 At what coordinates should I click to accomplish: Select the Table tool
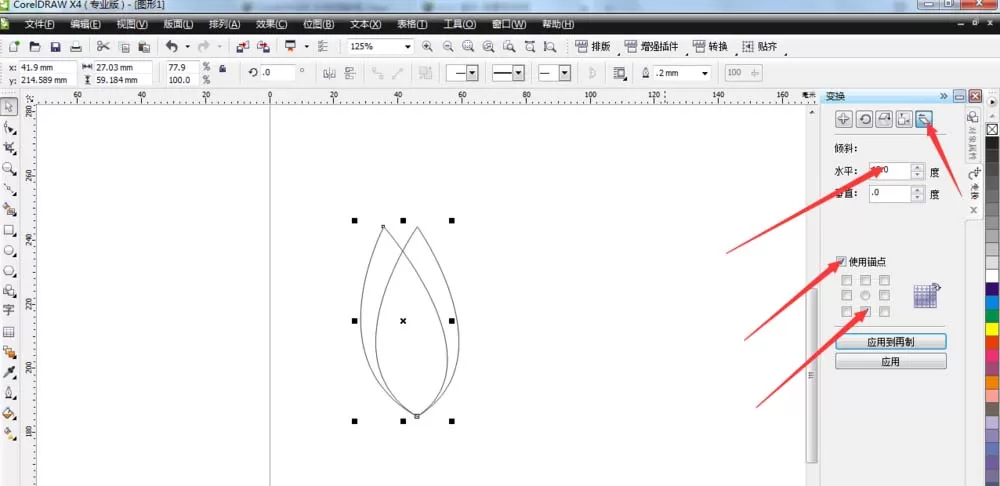coord(9,332)
